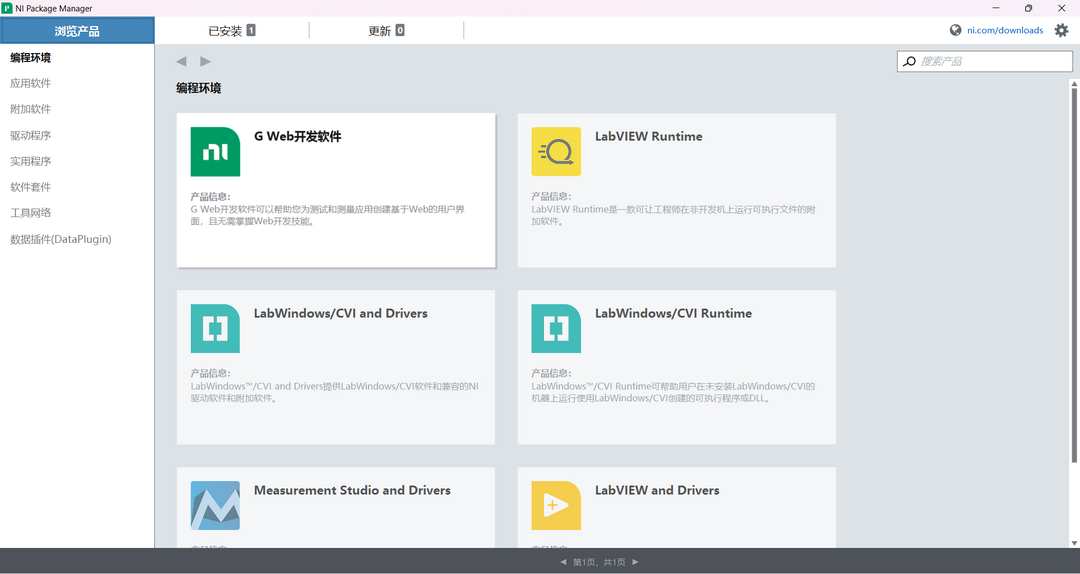Go back using the left navigation arrow

click(x=181, y=61)
